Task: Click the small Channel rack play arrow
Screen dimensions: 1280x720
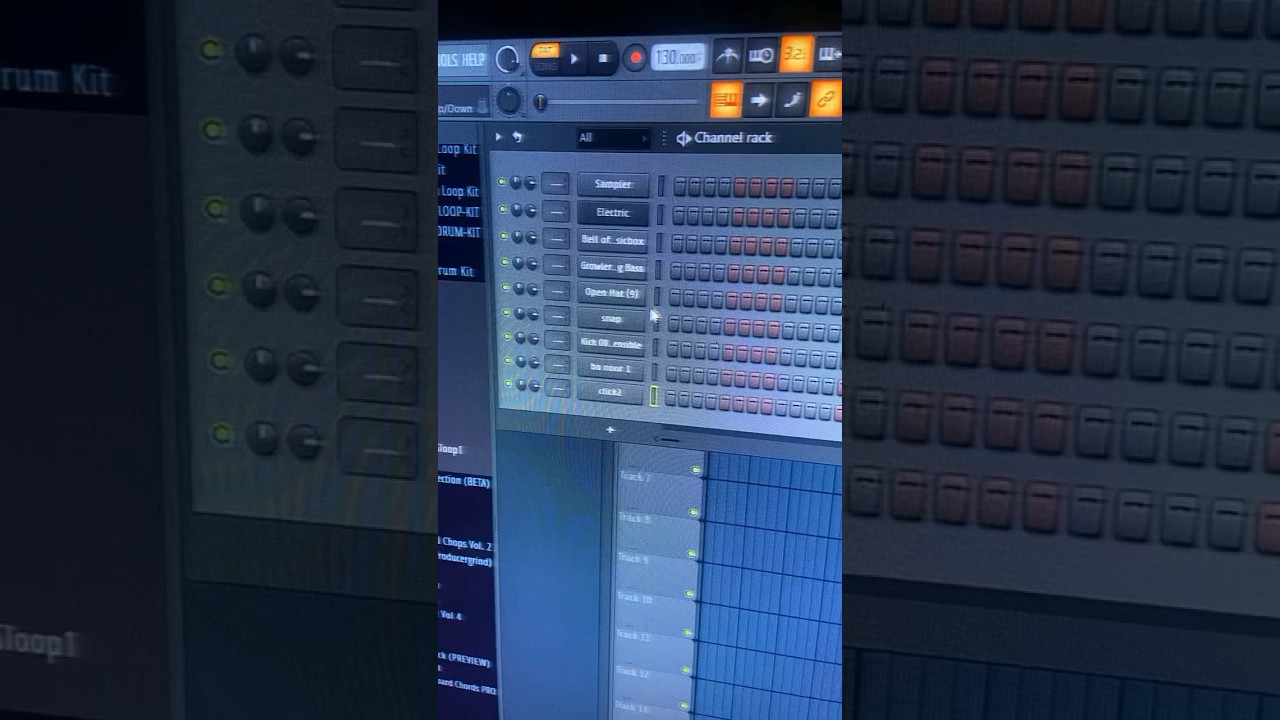Action: click(499, 137)
